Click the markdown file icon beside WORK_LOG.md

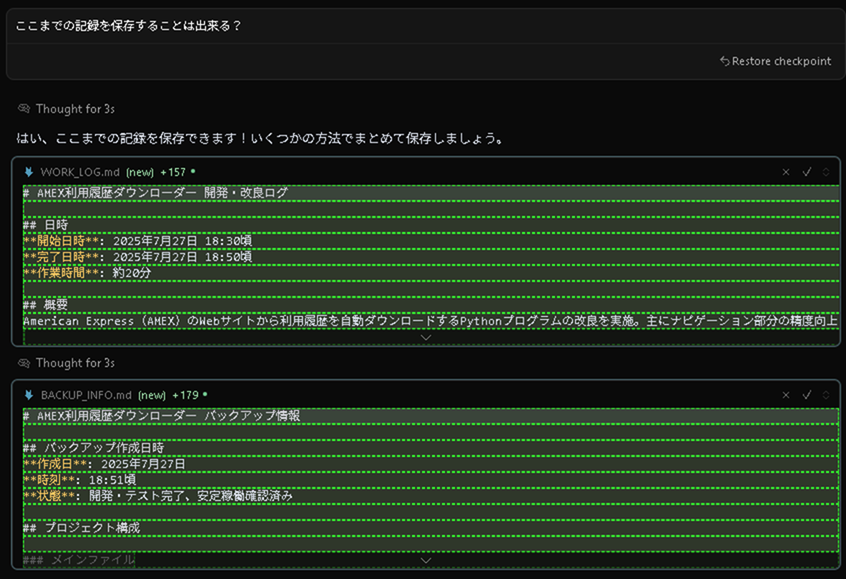pos(29,172)
